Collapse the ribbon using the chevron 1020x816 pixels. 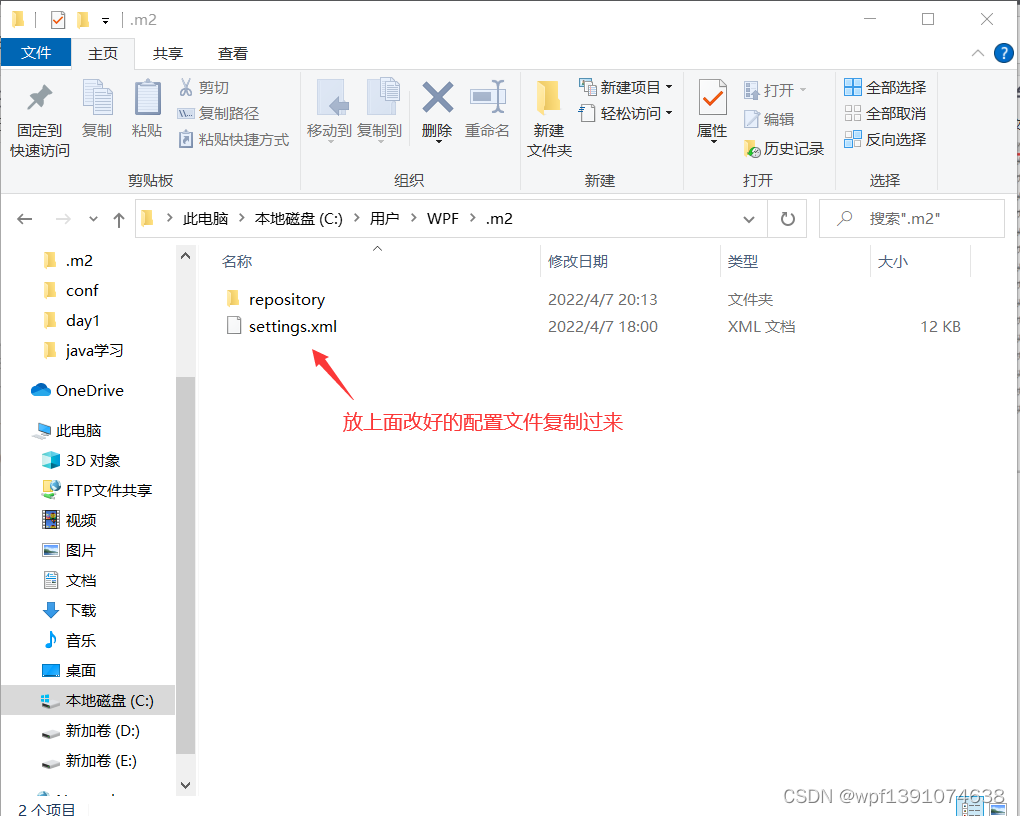977,53
